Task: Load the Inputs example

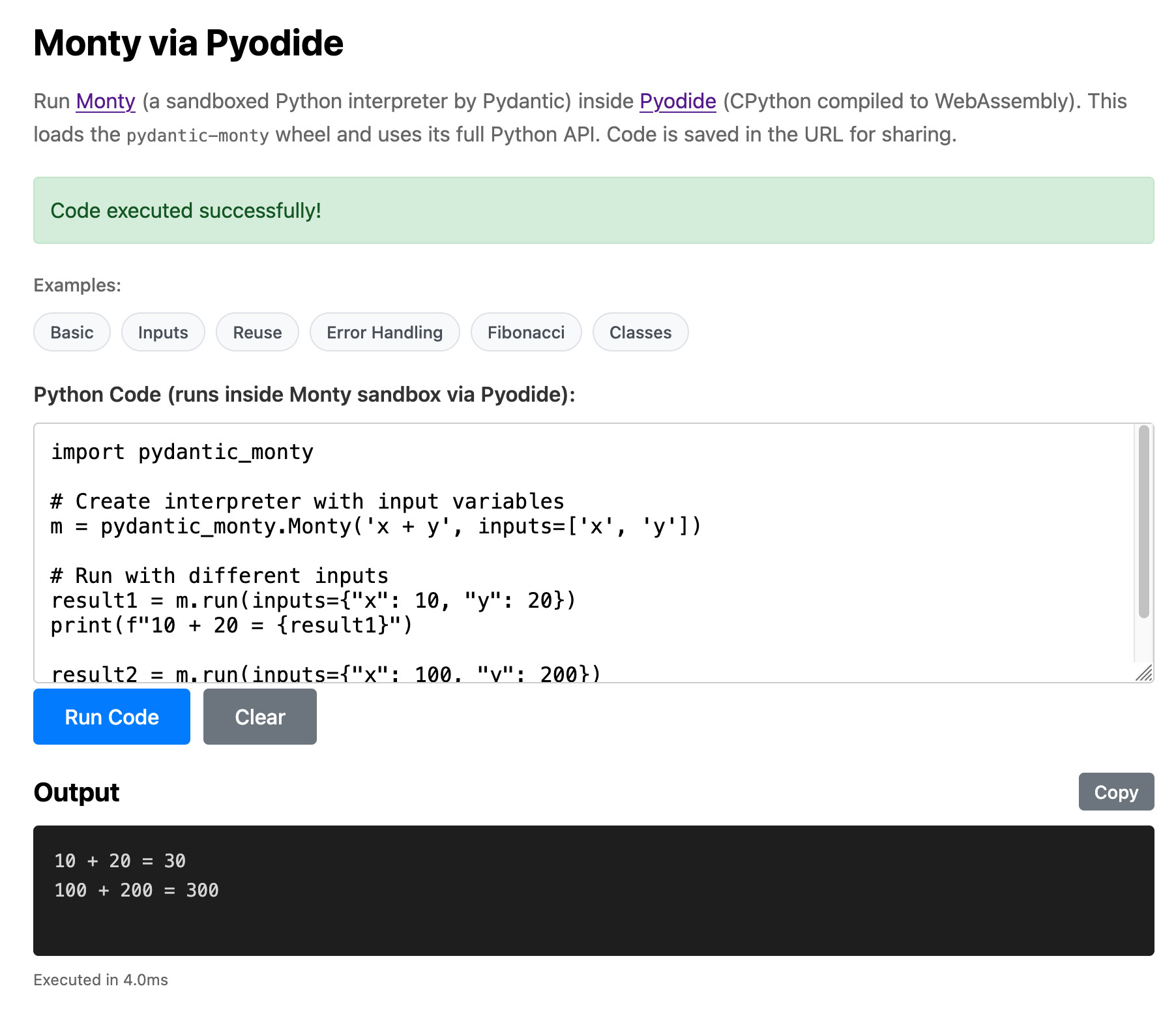Action: (x=162, y=332)
